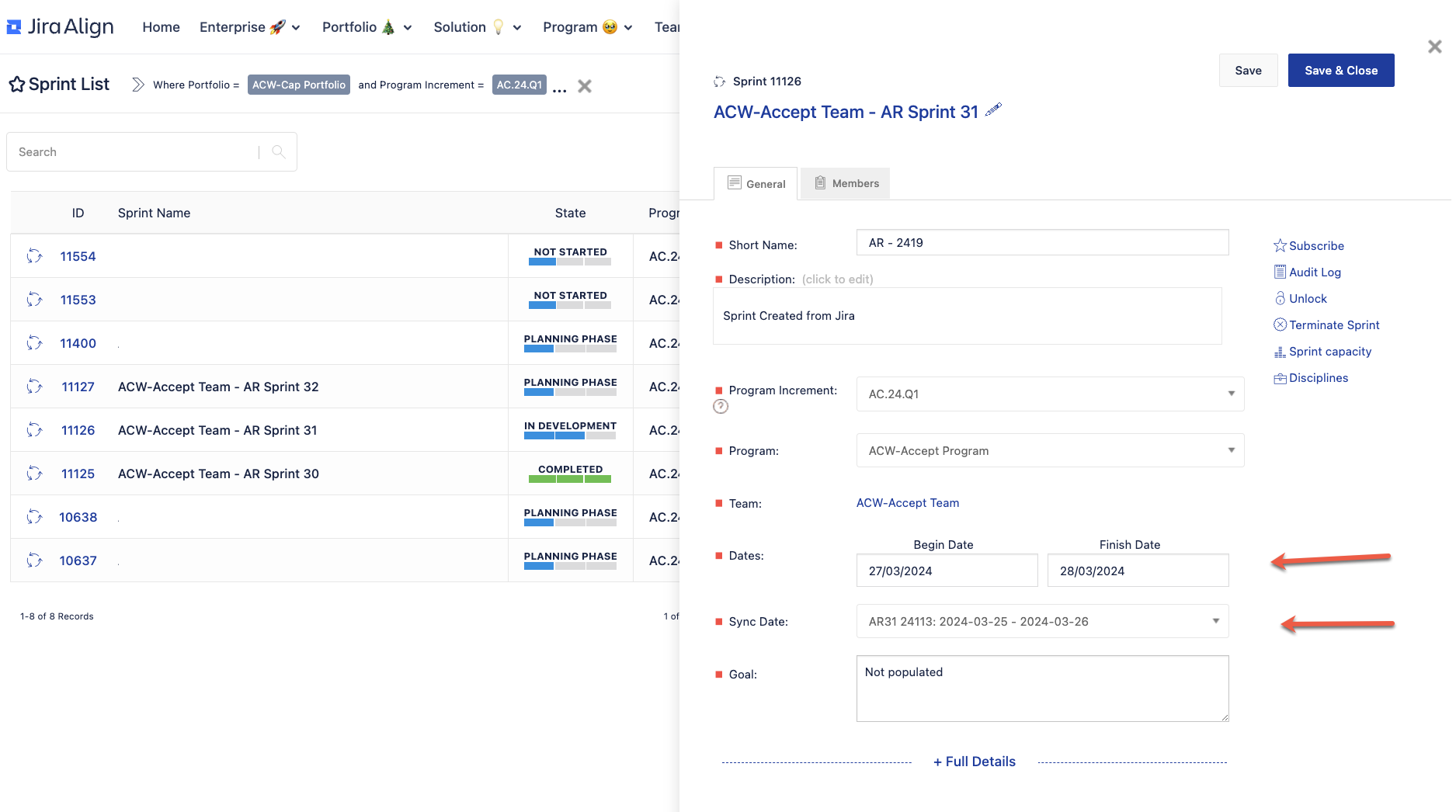Click the Sprint Name column header
The width and height of the screenshot is (1456, 812).
pos(154,213)
